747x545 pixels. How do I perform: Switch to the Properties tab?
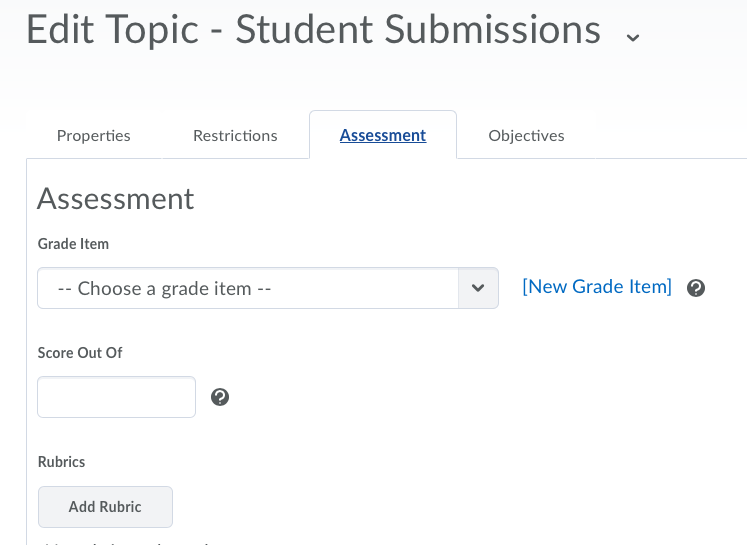(x=93, y=136)
